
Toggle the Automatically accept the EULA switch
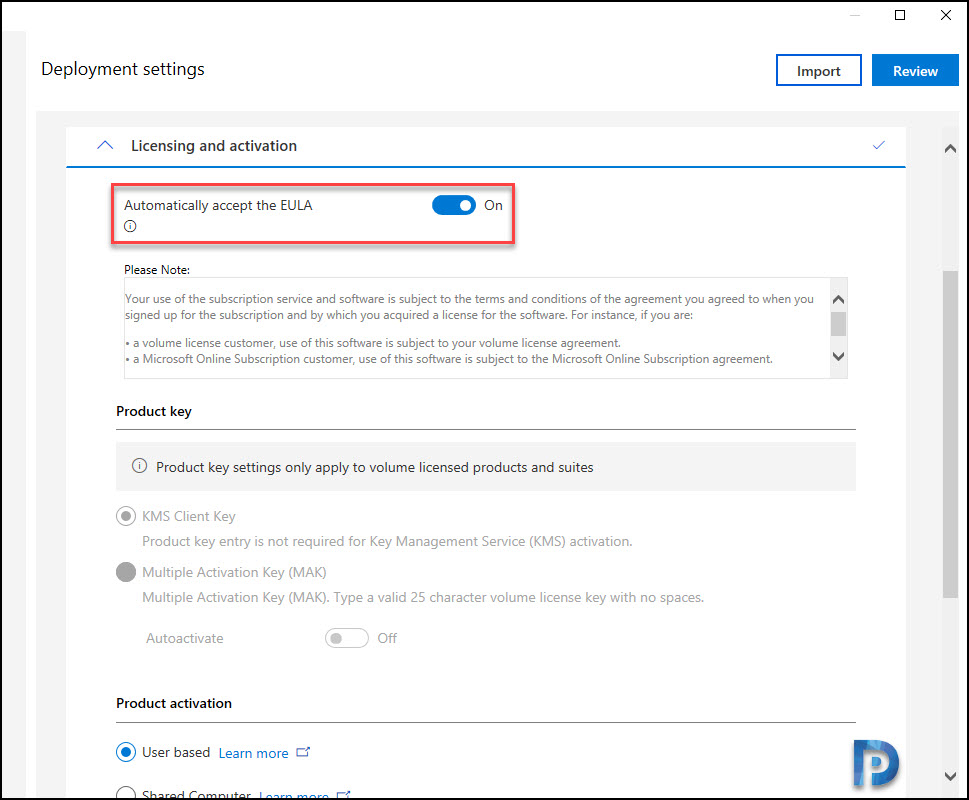tap(454, 205)
